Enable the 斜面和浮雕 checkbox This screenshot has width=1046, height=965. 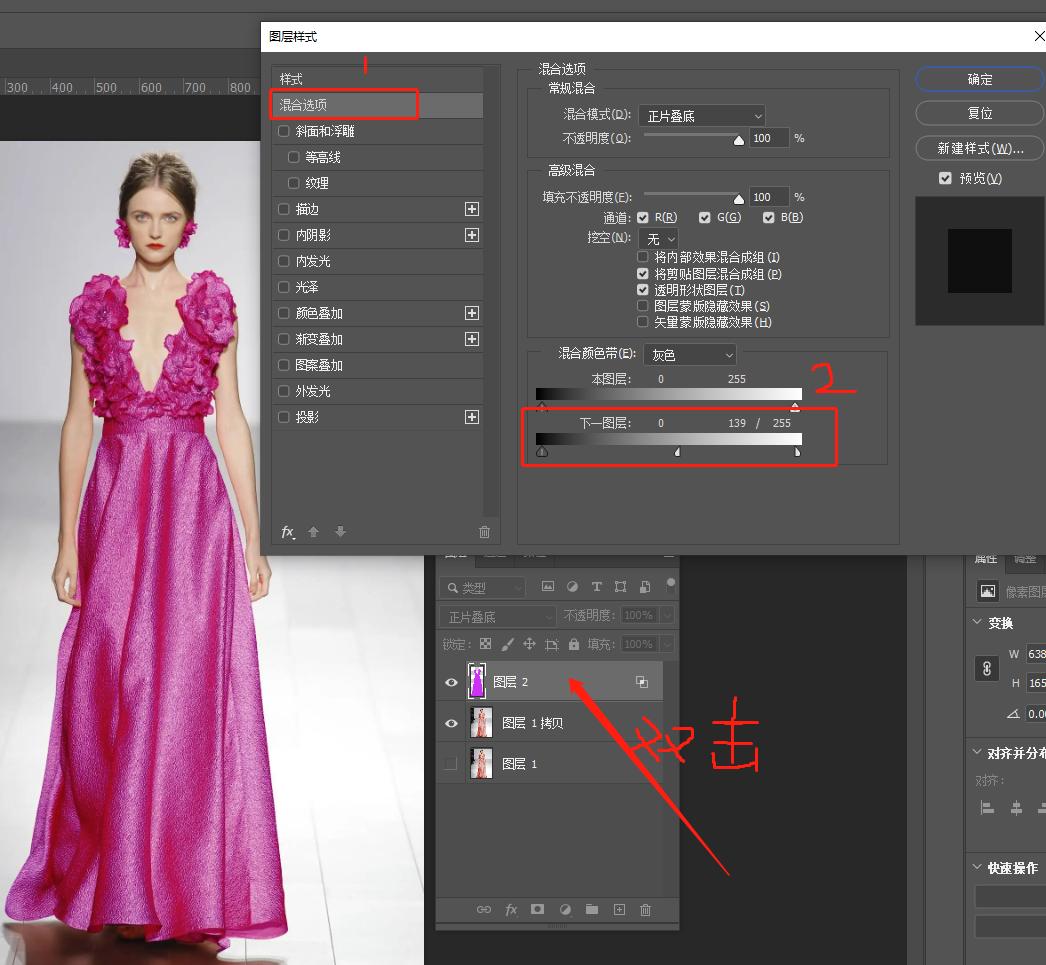(284, 131)
